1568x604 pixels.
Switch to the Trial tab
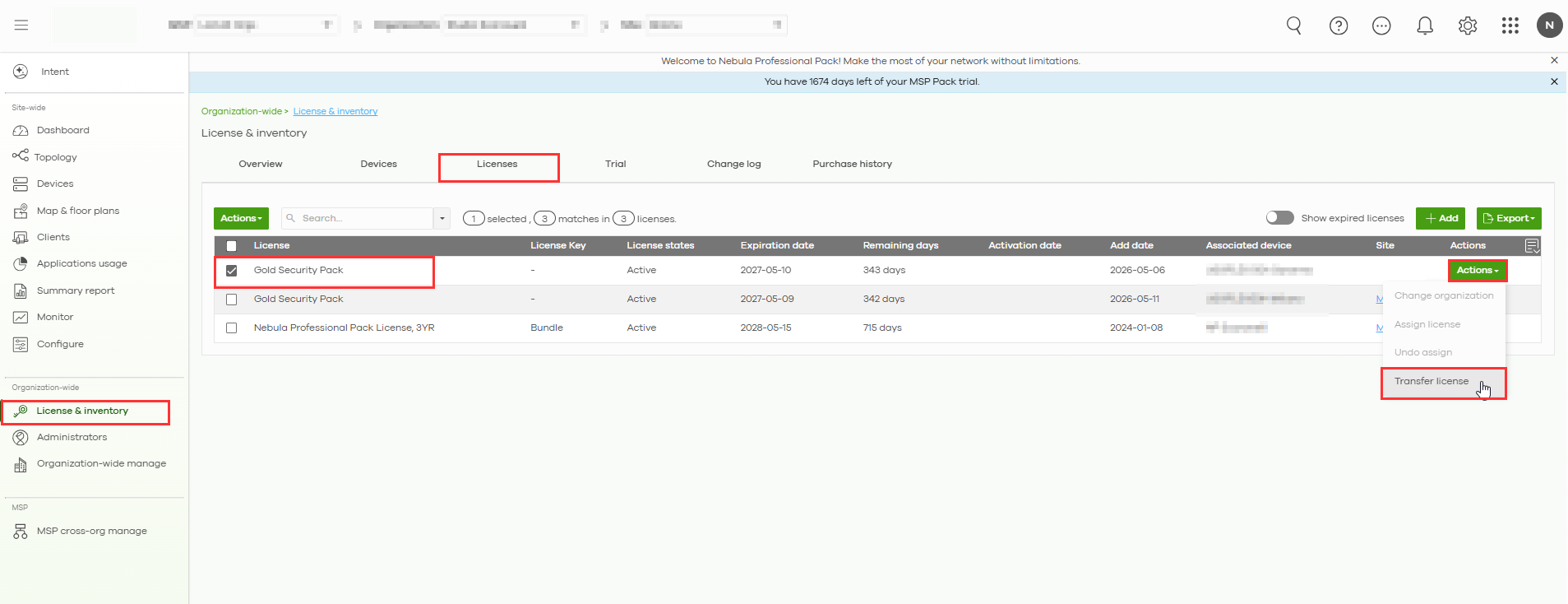(616, 164)
